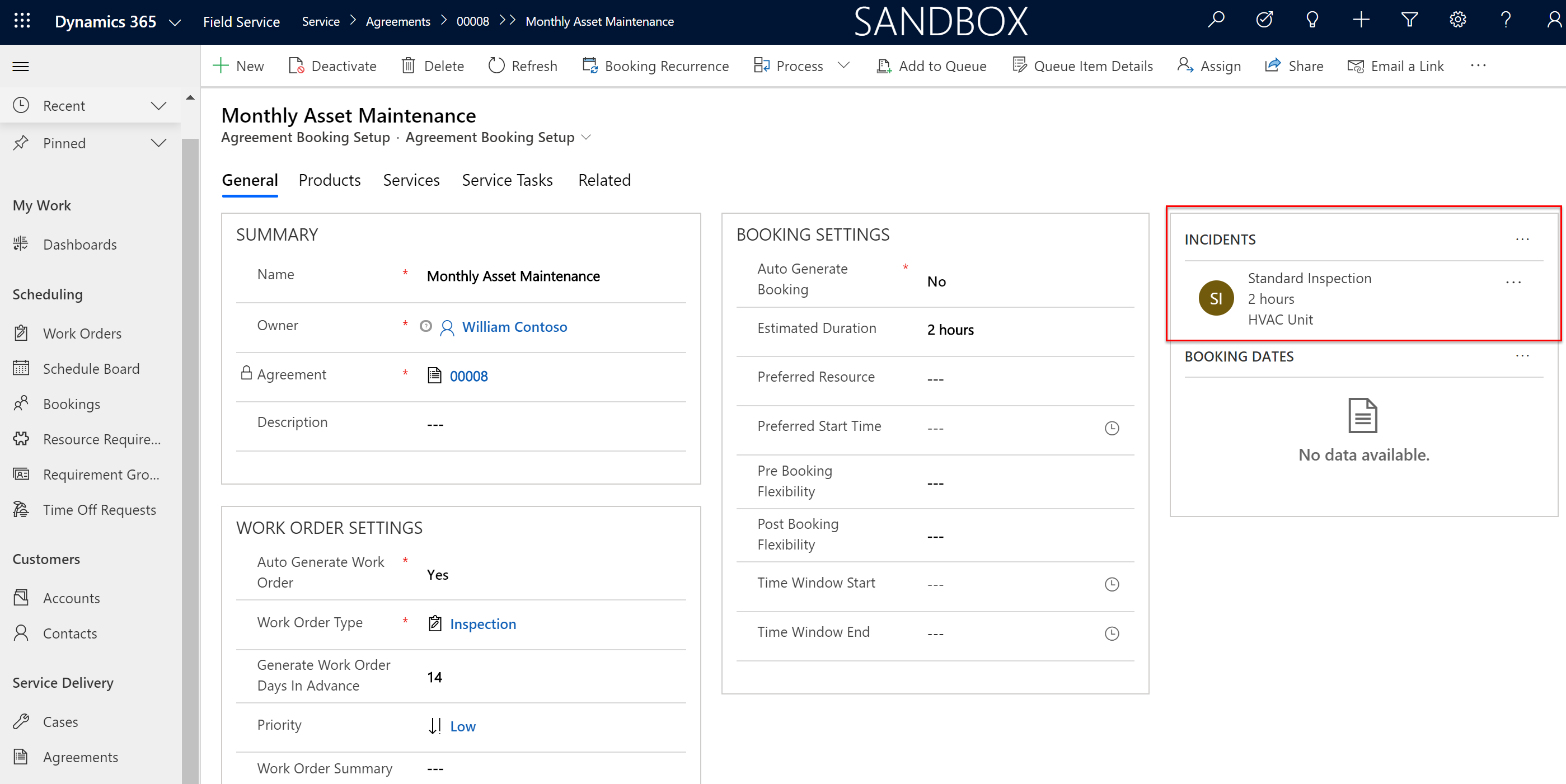Click the Add to Queue command
1566x784 pixels.
pyautogui.click(x=931, y=65)
